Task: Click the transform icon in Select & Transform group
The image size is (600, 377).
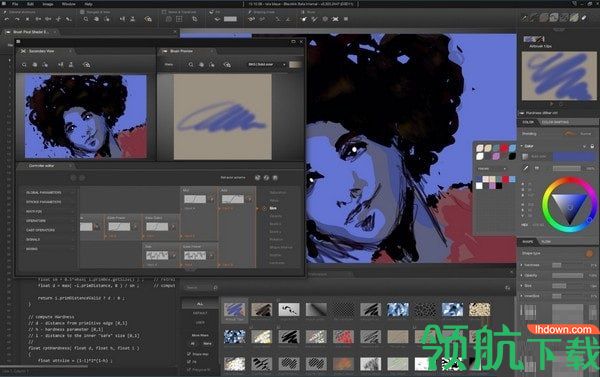Action: 195,19
